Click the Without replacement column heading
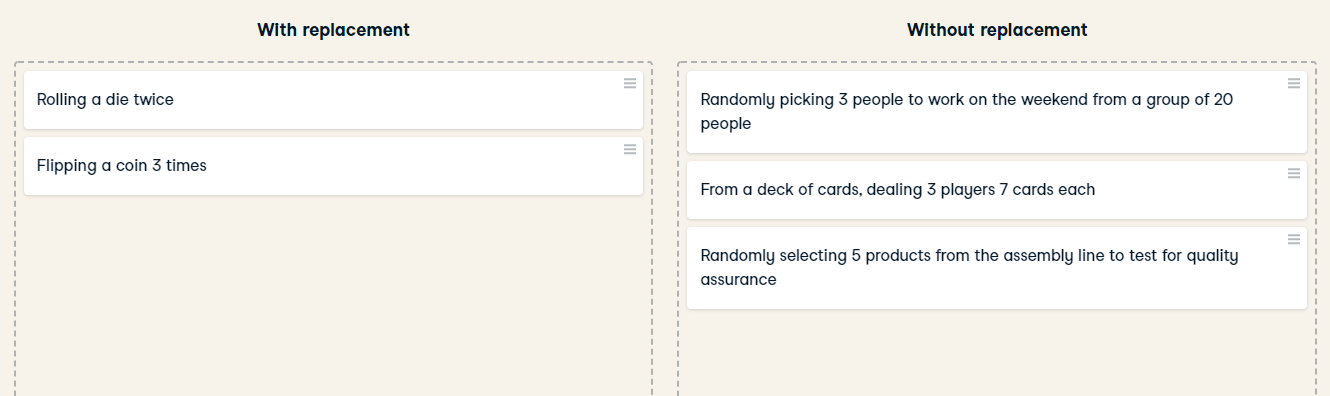The image size is (1330, 396). tap(997, 30)
